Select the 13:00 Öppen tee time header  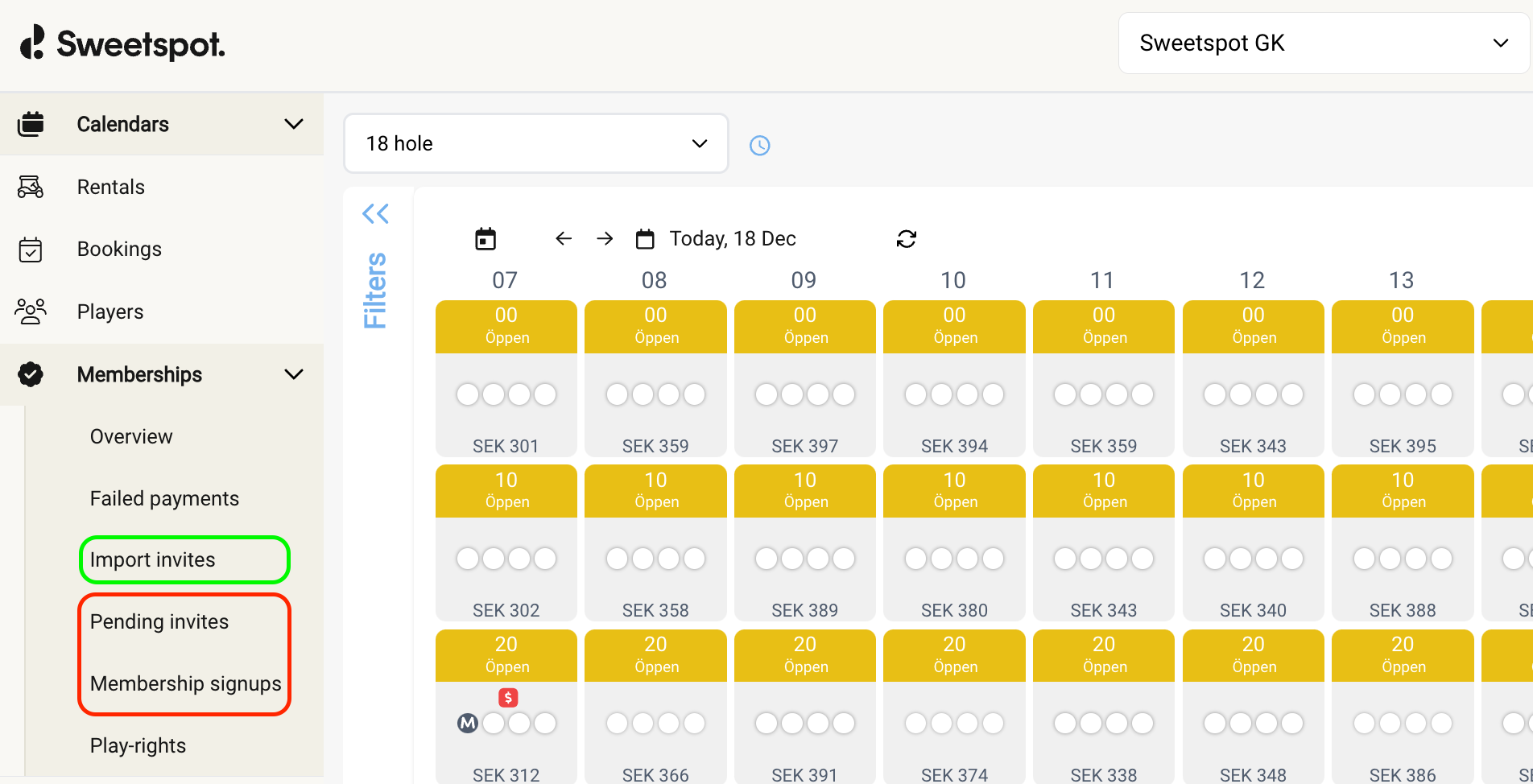click(1403, 326)
